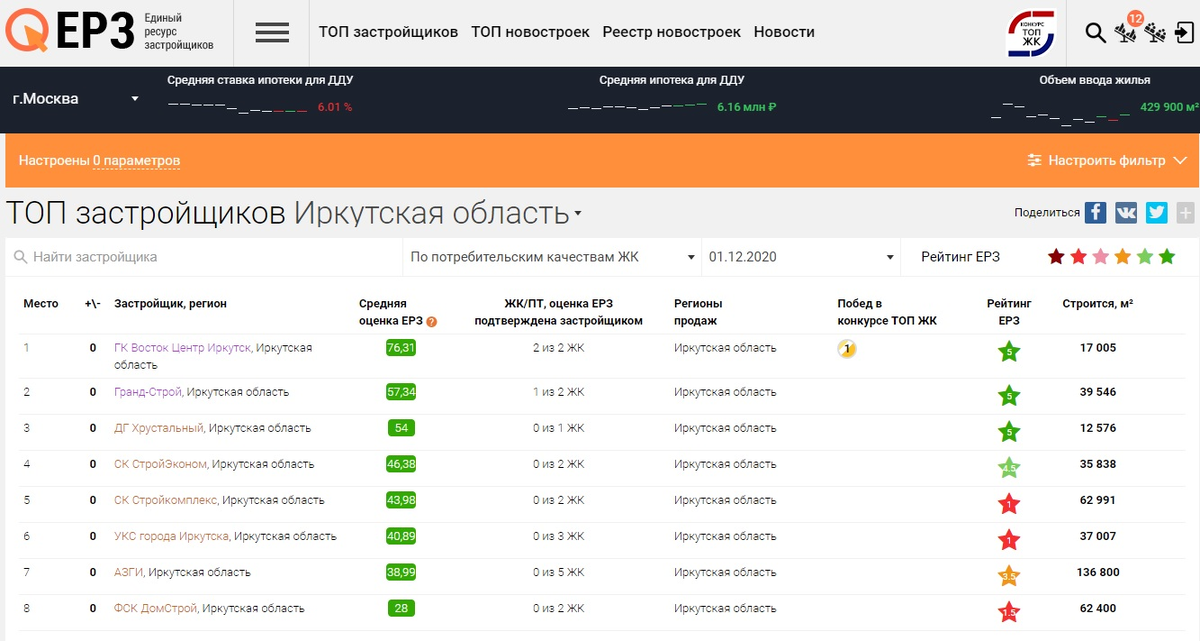This screenshot has height=641, width=1200.
Task: Share the ranking via VK
Action: pyautogui.click(x=1124, y=212)
